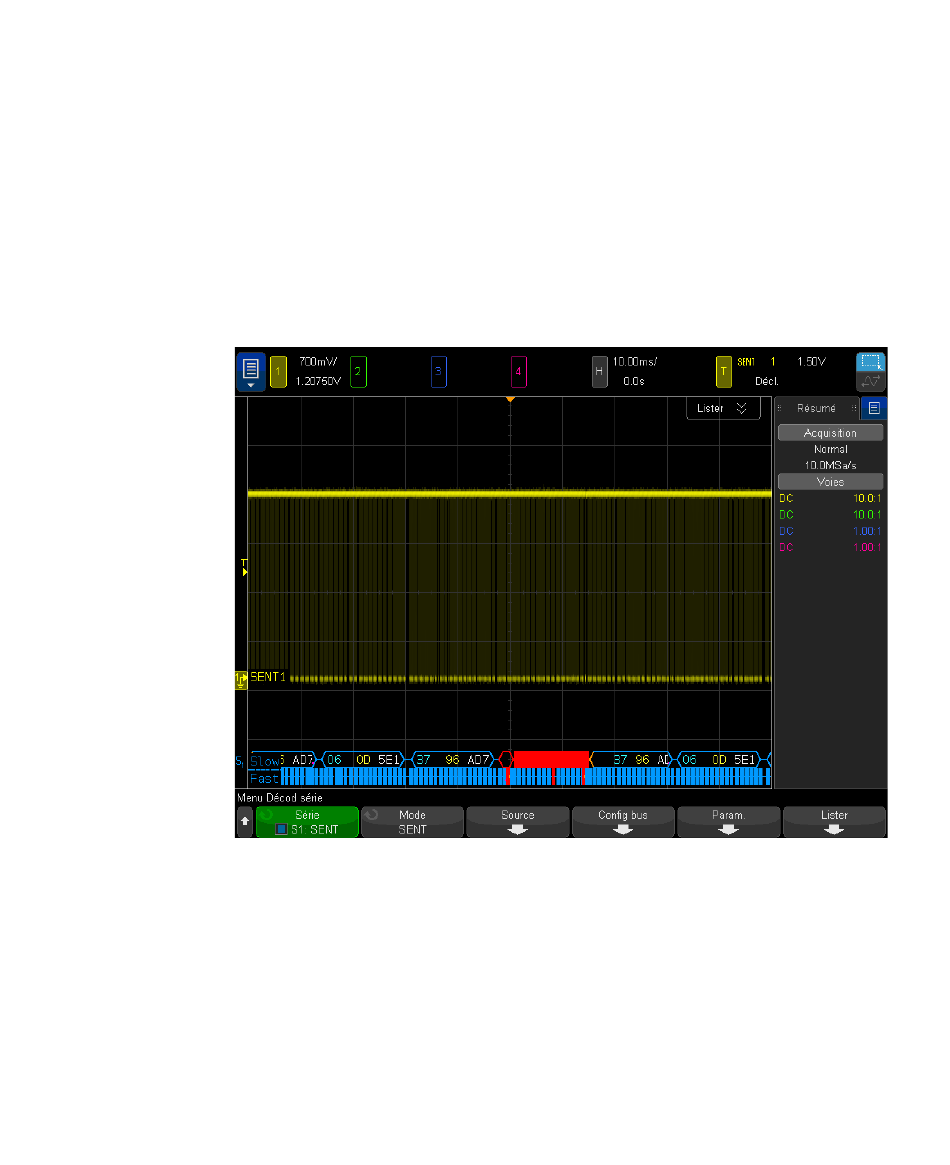The image size is (950, 1165).
Task: Click the Résumé sidebar tab
Action: (x=816, y=408)
